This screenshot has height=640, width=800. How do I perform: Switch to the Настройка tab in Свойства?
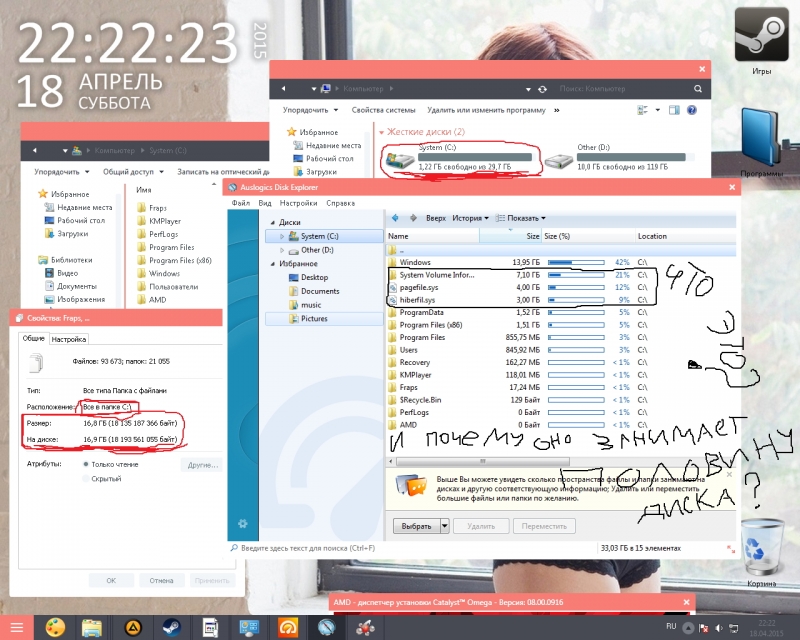click(69, 339)
